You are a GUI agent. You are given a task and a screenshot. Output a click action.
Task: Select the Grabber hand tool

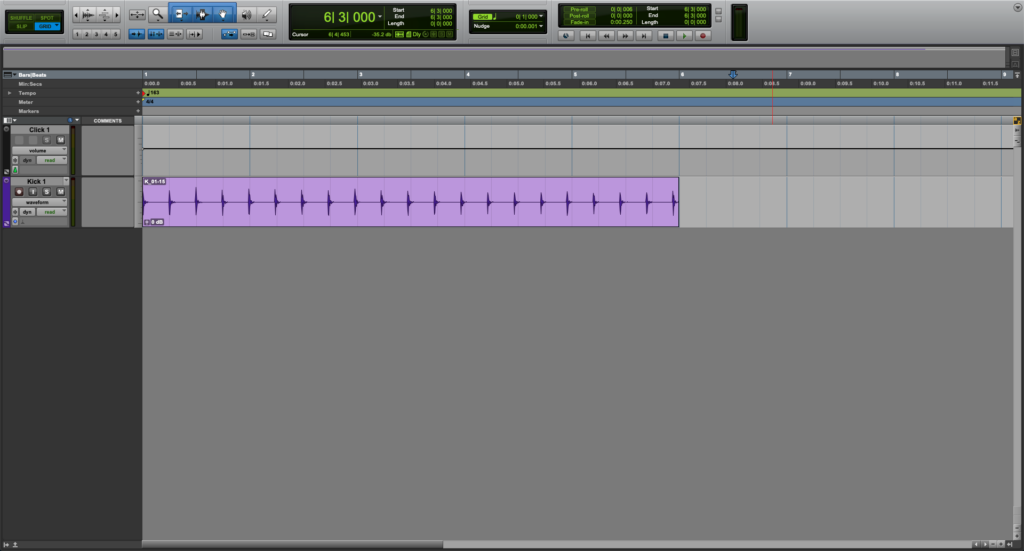tap(223, 14)
